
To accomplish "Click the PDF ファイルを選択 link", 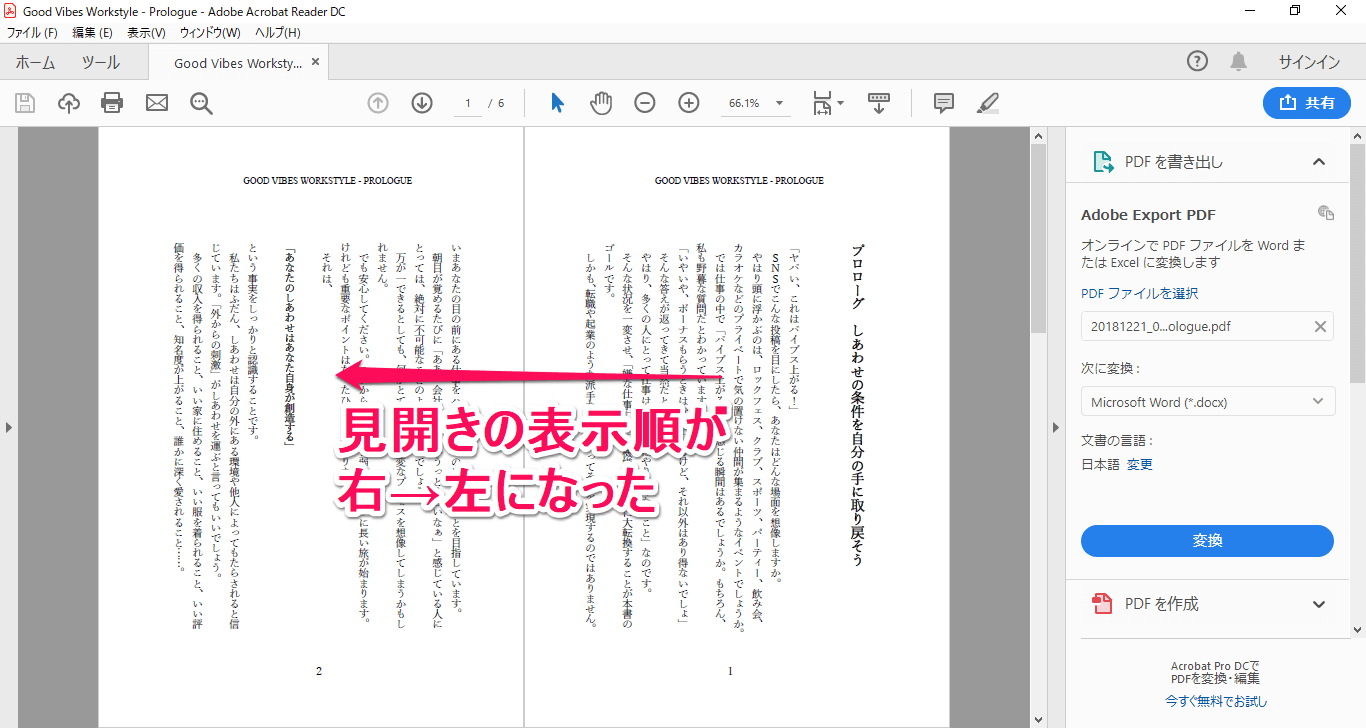I will (x=1139, y=294).
